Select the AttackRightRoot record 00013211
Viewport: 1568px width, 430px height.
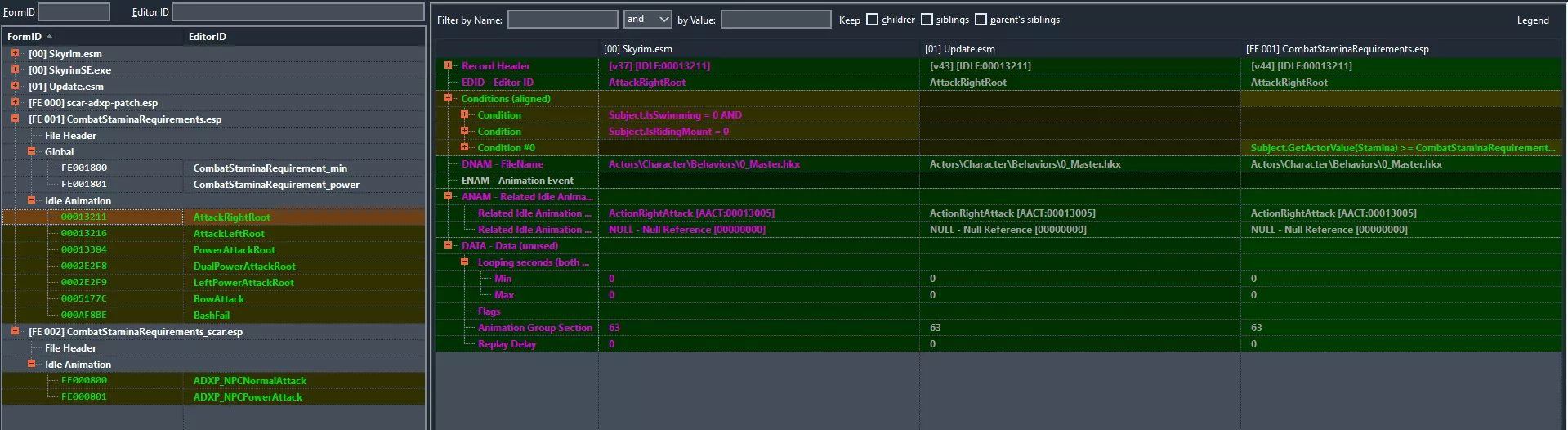(213, 217)
